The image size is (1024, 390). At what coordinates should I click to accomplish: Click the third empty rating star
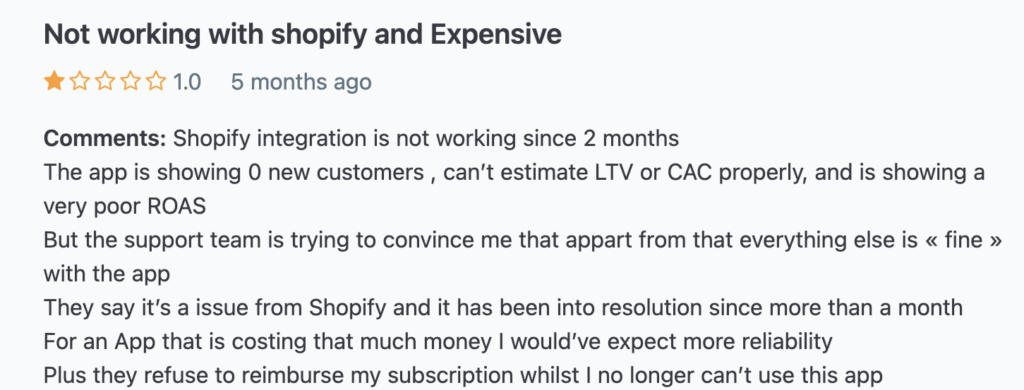[105, 82]
